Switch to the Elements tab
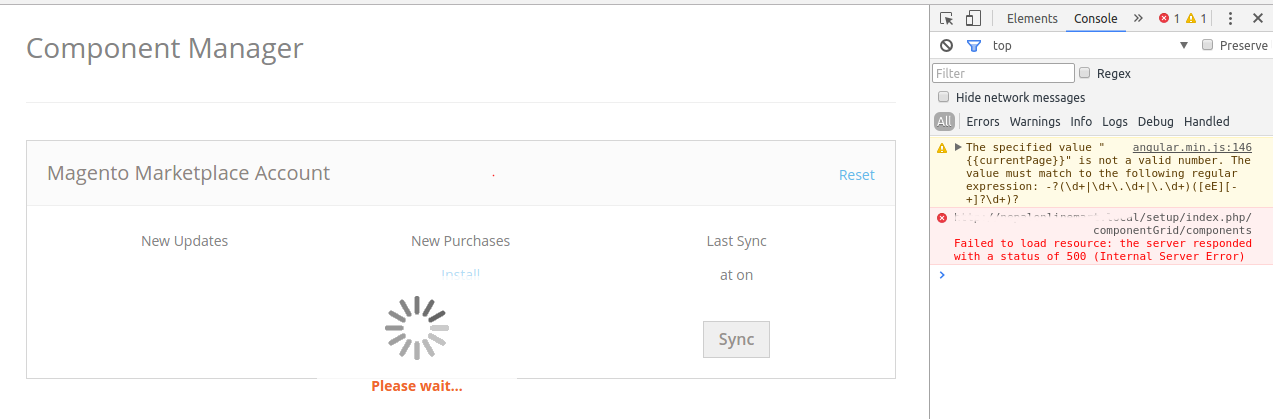Image resolution: width=1273 pixels, height=419 pixels. (x=1032, y=18)
